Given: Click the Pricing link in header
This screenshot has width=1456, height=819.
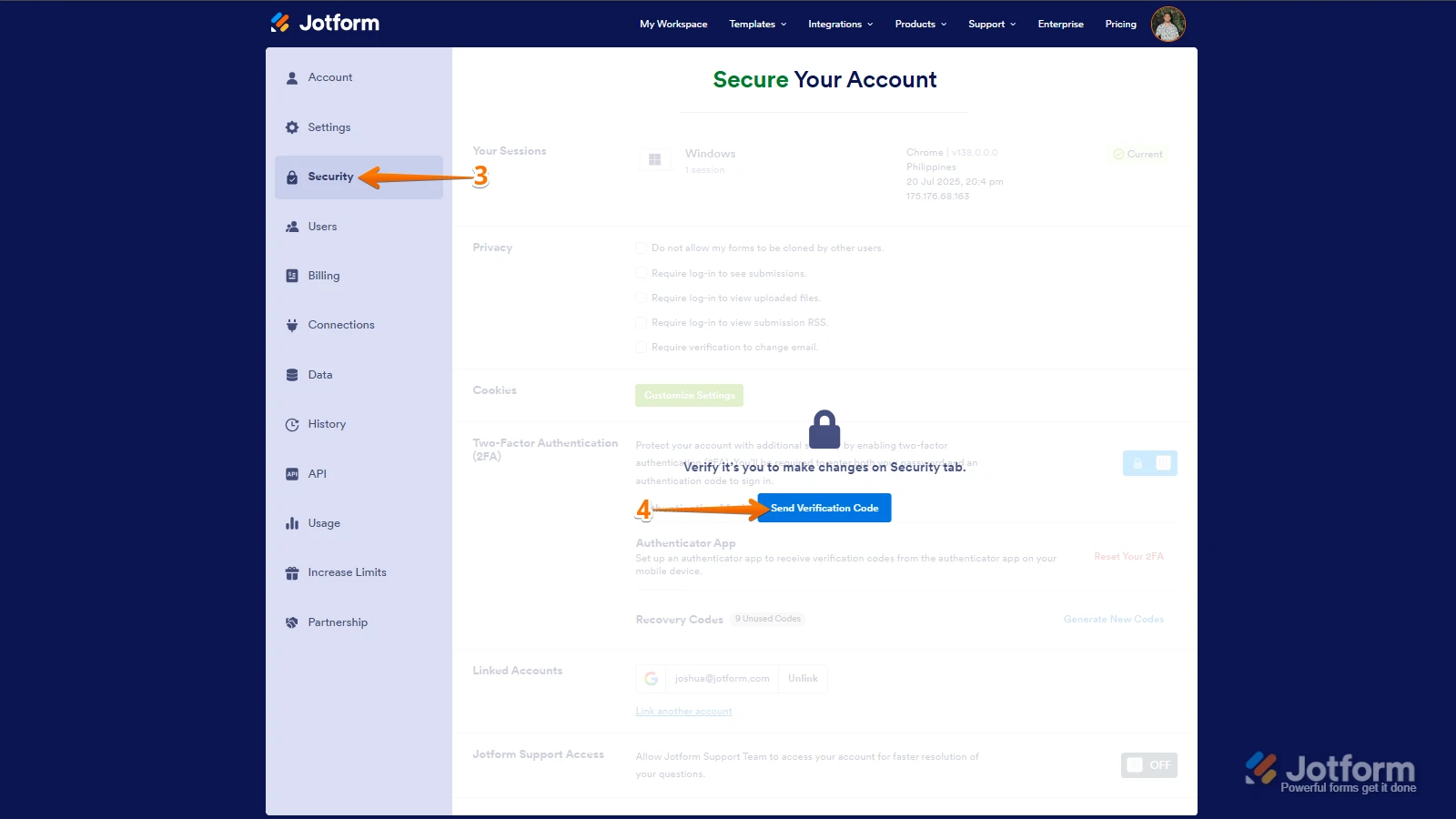Looking at the screenshot, I should pos(1120,25).
